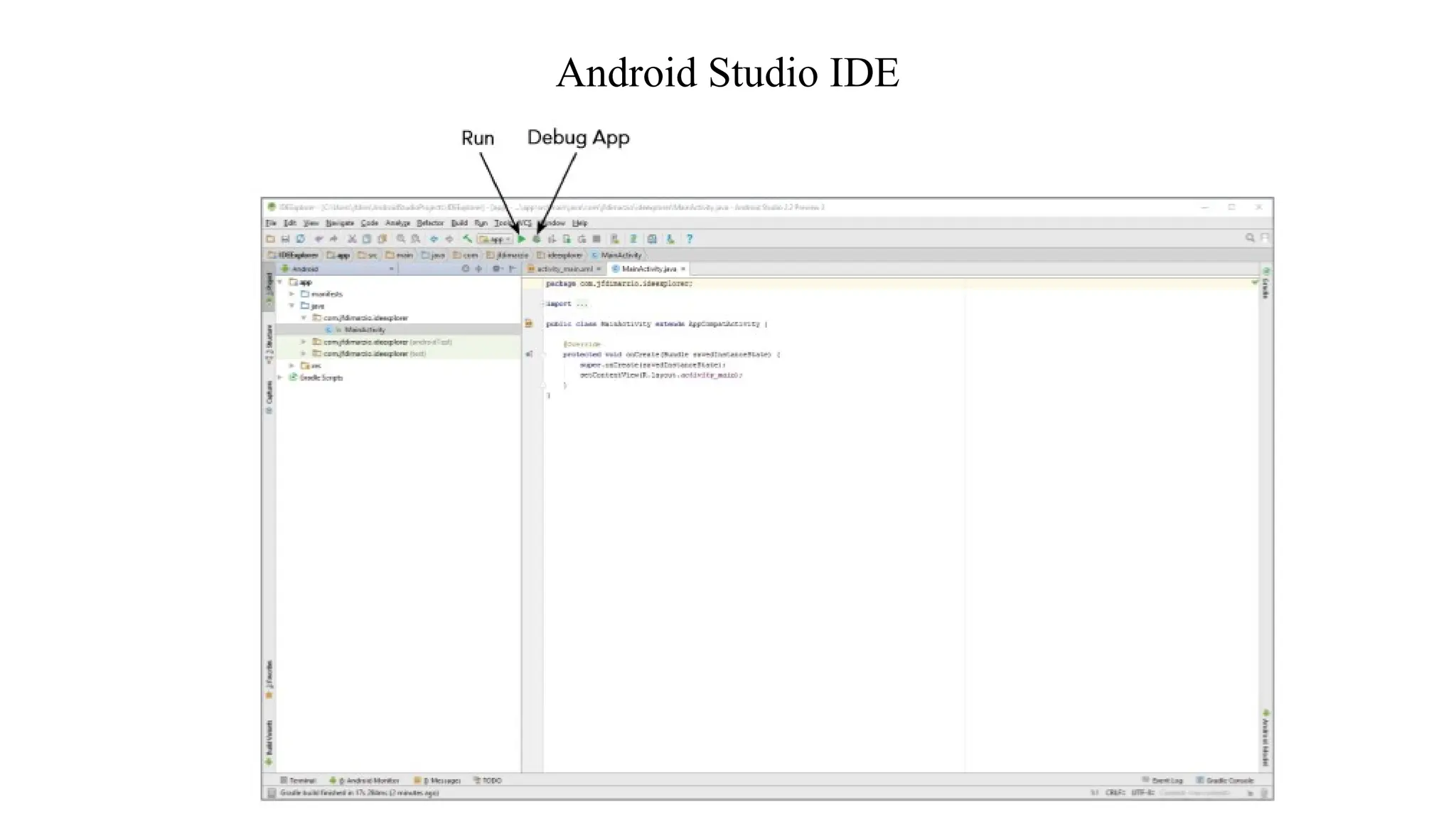Image resolution: width=1456 pixels, height=819 pixels.
Task: Click the Save All toolbar icon
Action: click(x=286, y=240)
